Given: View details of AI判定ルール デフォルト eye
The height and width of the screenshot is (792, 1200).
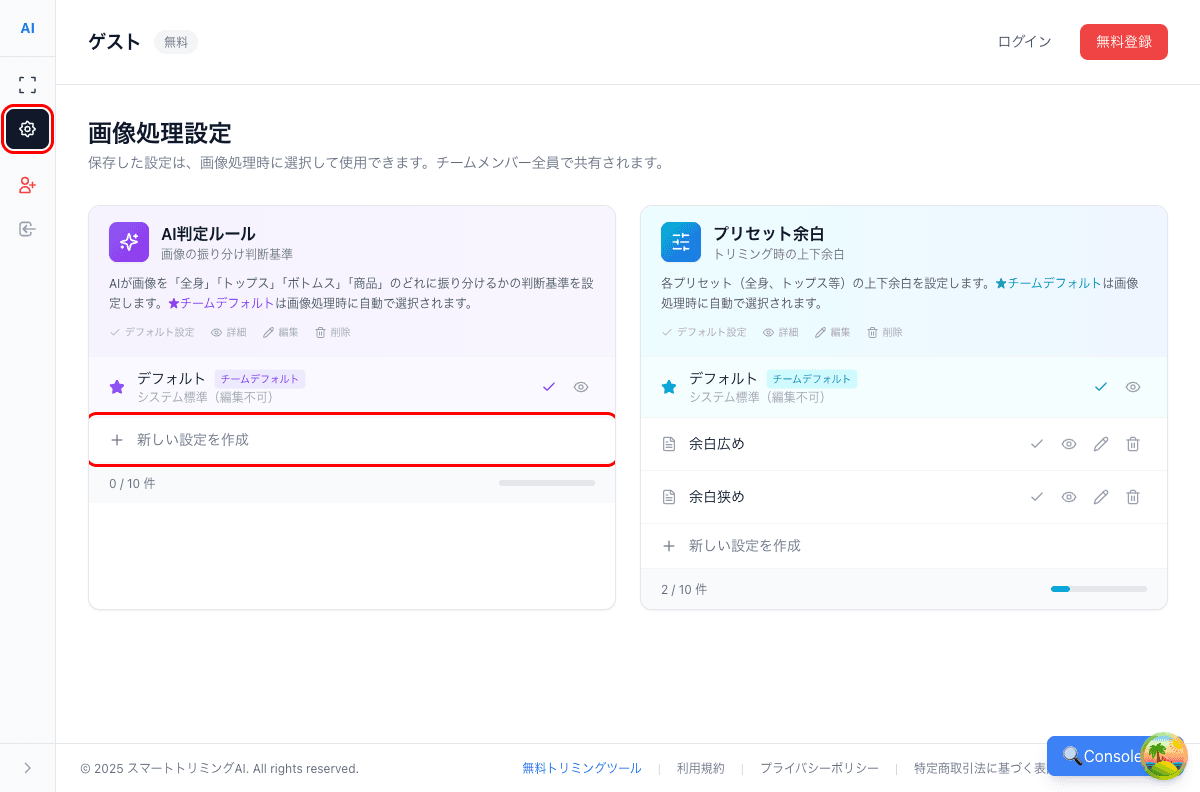Looking at the screenshot, I should (581, 387).
